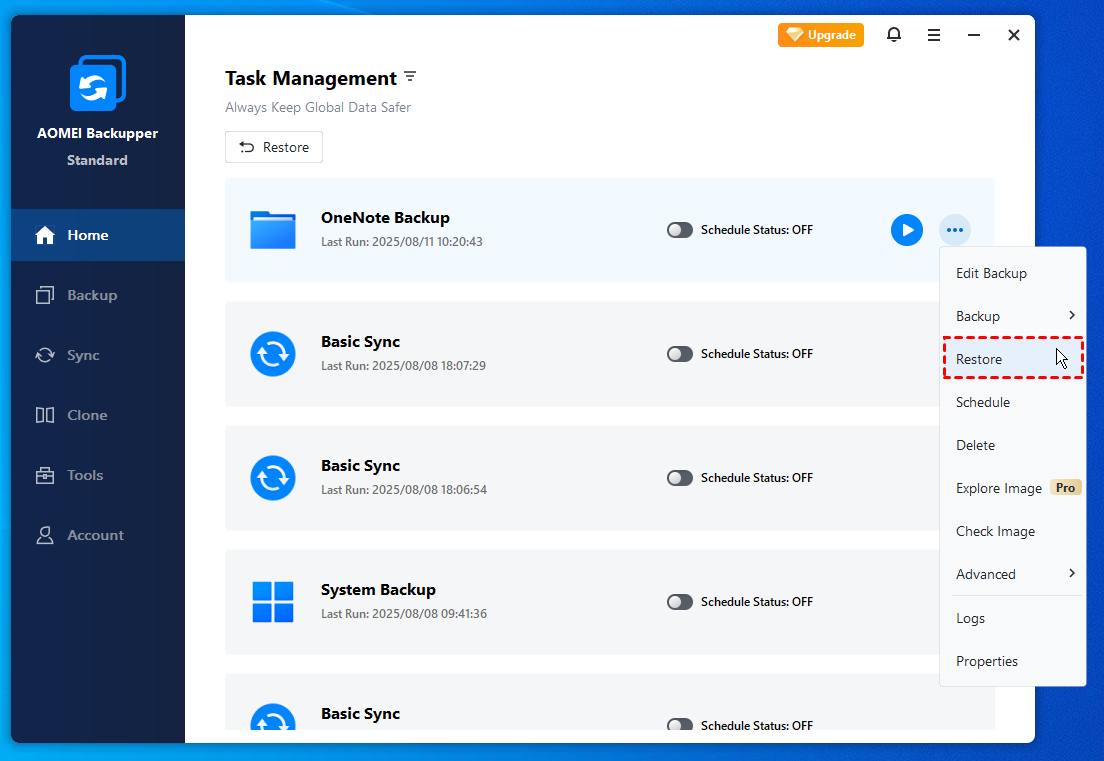
Task: Run OneNote Backup with play button
Action: tap(907, 230)
